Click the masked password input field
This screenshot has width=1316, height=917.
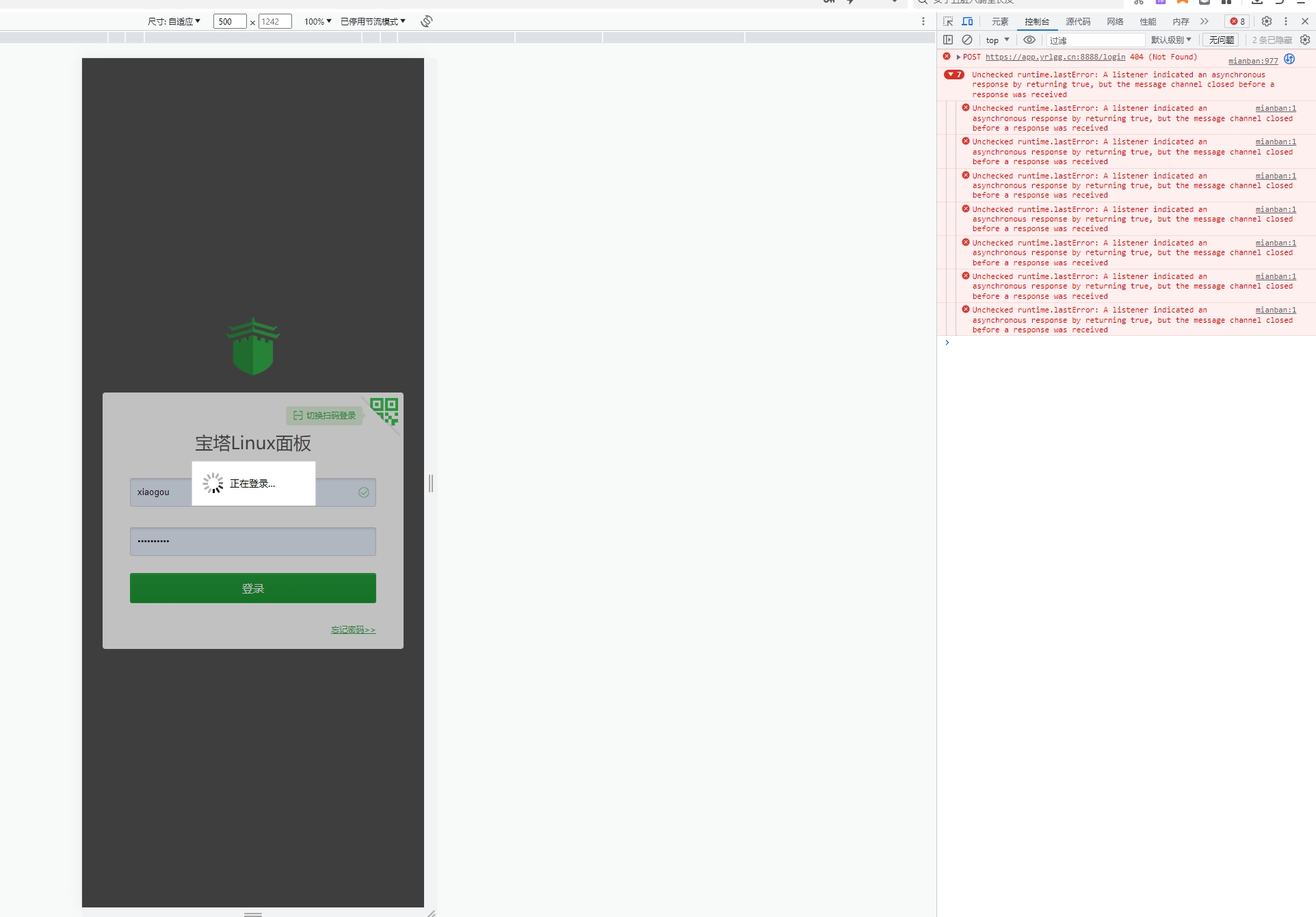[x=253, y=542]
